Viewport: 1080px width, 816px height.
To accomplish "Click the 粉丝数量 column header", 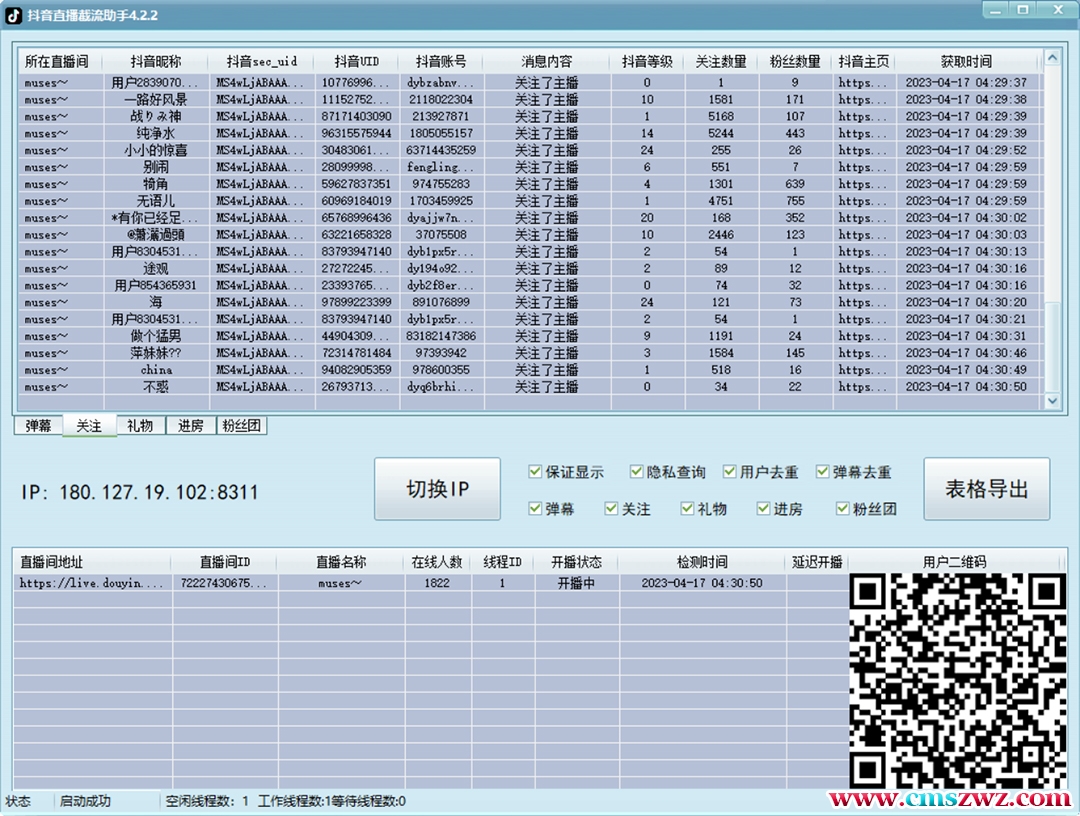I will point(795,62).
